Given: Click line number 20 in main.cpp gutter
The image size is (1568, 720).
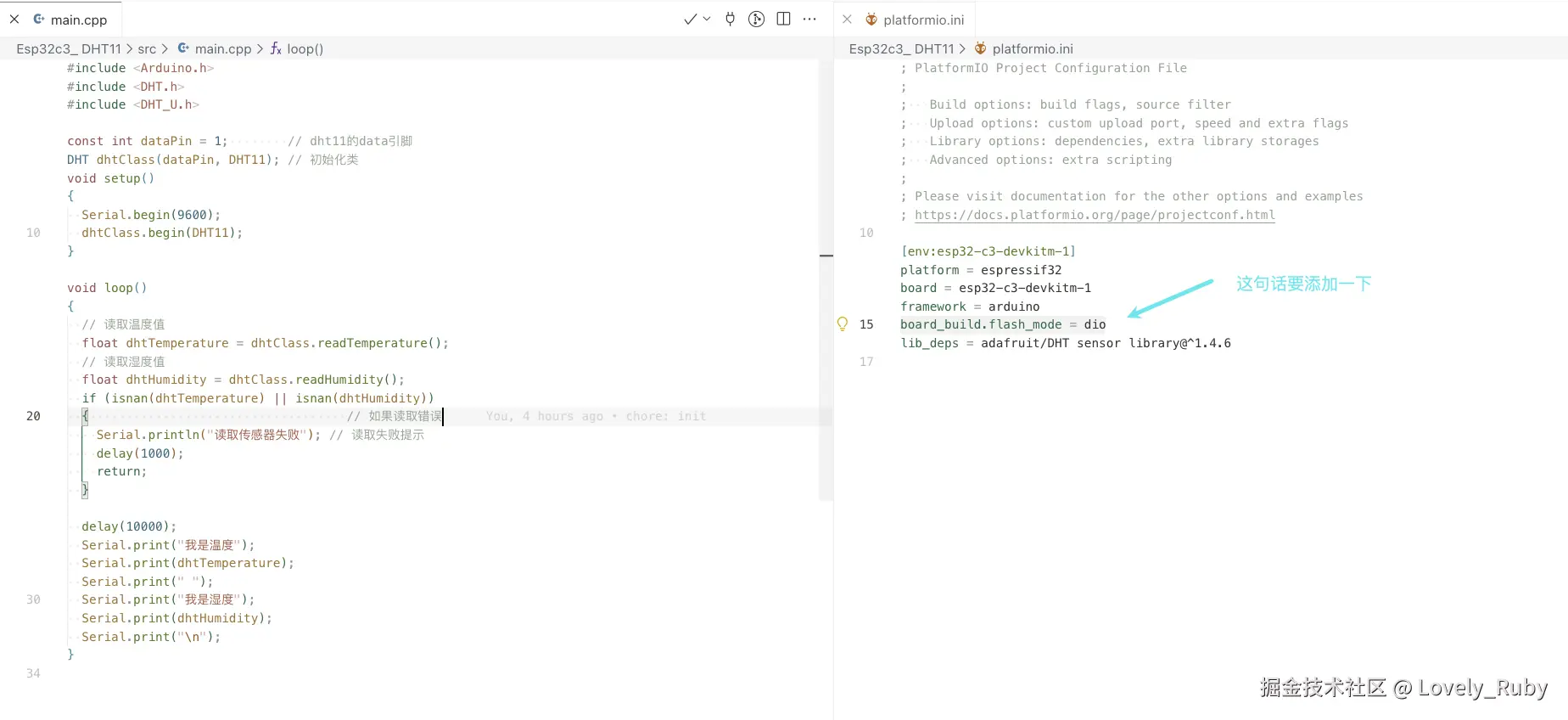Looking at the screenshot, I should click(33, 416).
